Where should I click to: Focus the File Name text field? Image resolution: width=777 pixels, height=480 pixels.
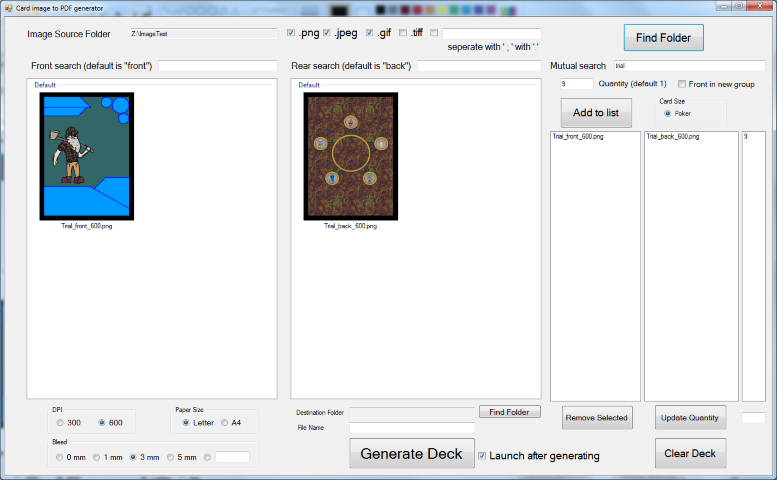coord(410,428)
